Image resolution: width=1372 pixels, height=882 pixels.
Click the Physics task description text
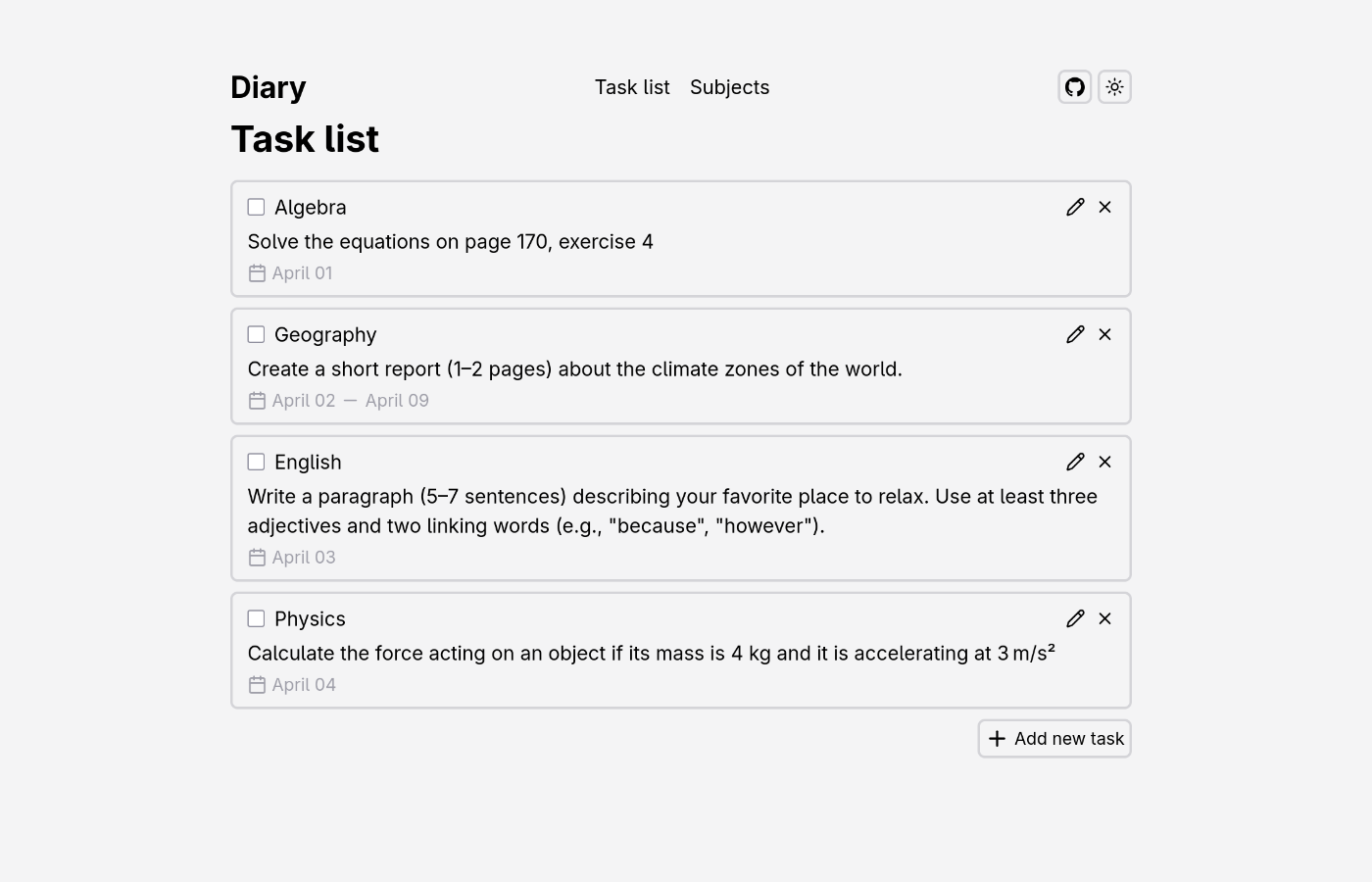tap(651, 654)
